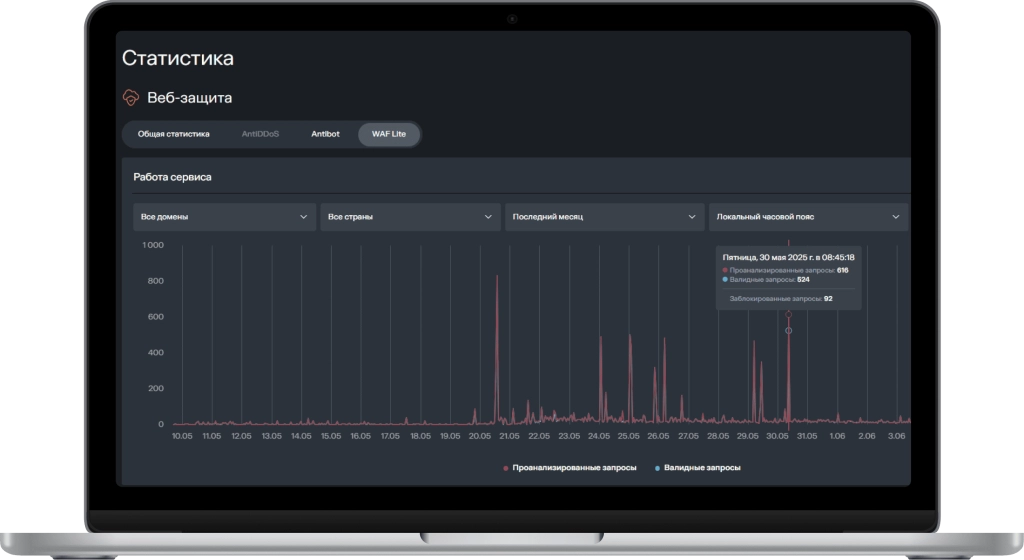Click the chevron in the Все домены selector
Image resolution: width=1024 pixels, height=560 pixels.
coord(303,217)
